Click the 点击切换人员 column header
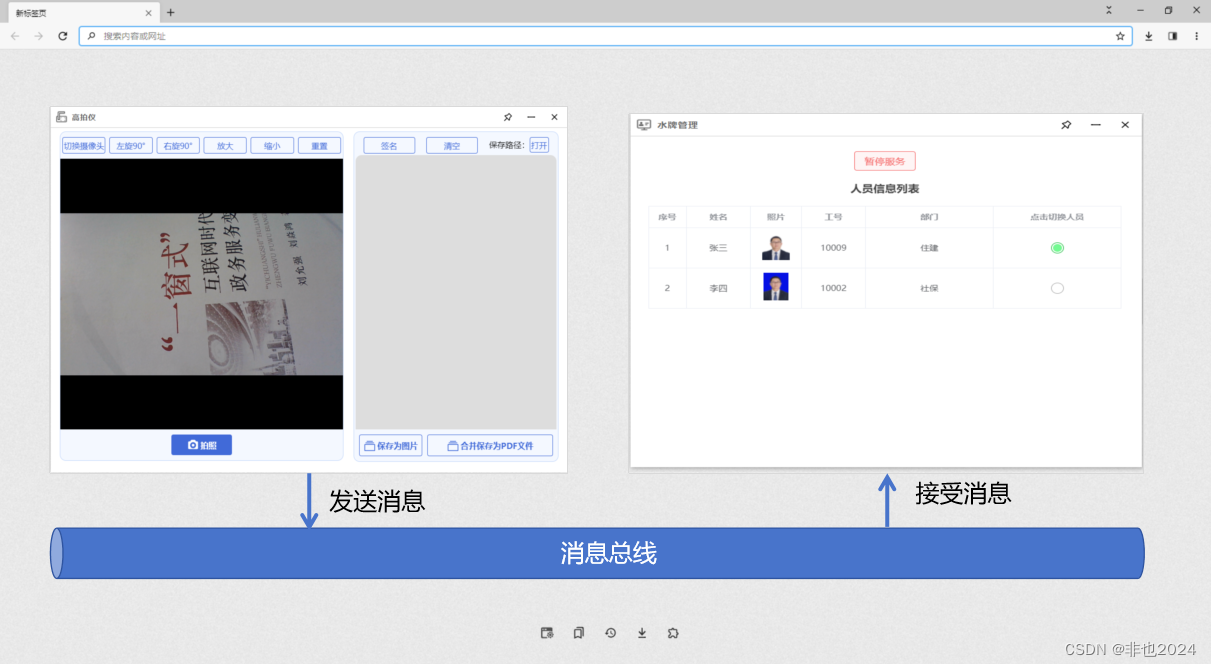The image size is (1212, 666). coord(1057,217)
